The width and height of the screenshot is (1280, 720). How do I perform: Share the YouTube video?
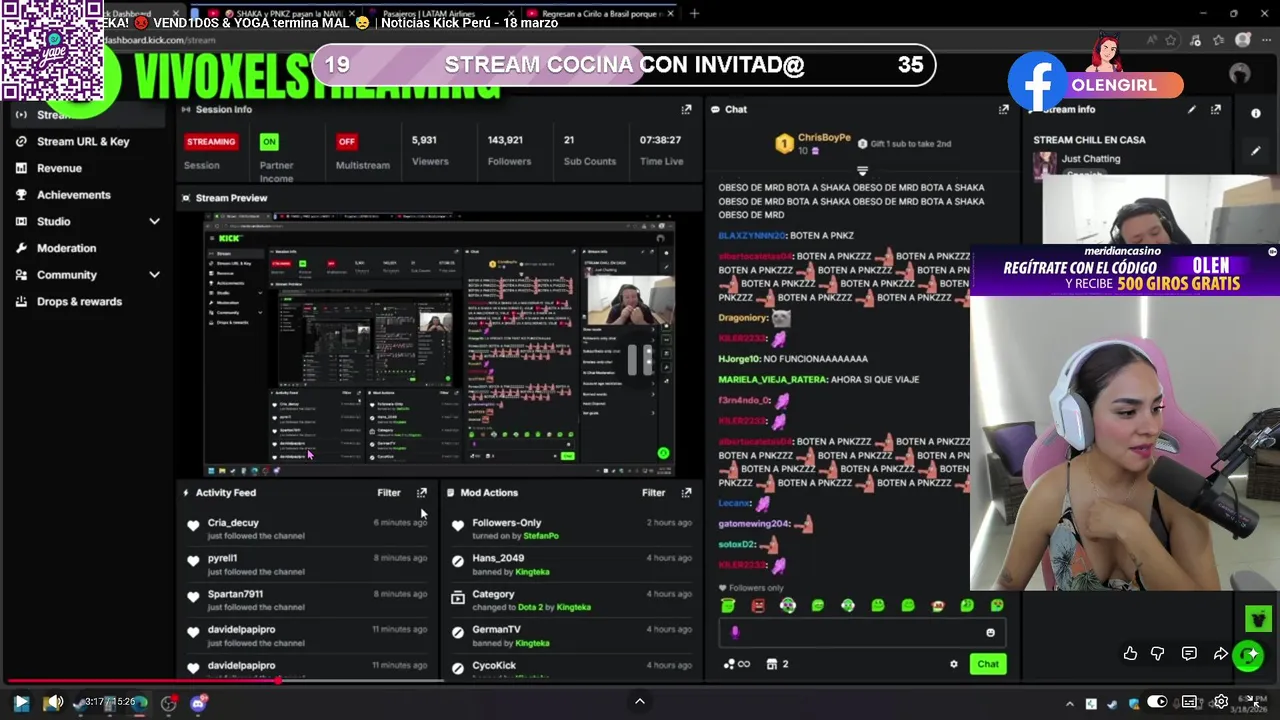[x=1221, y=653]
